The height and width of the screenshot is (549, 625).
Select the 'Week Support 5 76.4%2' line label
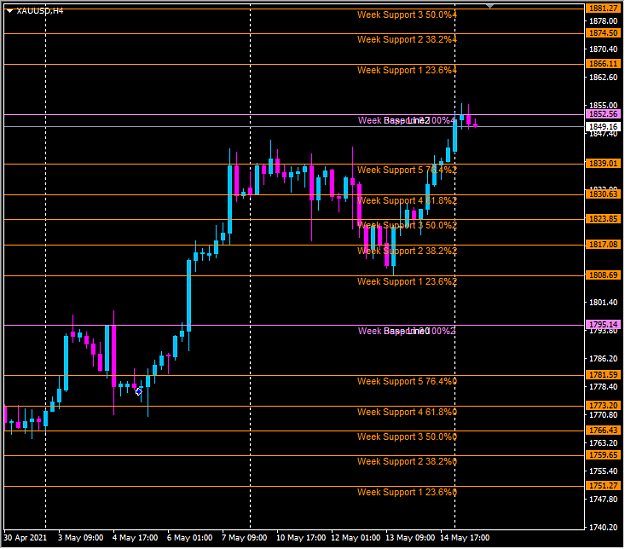[x=407, y=170]
